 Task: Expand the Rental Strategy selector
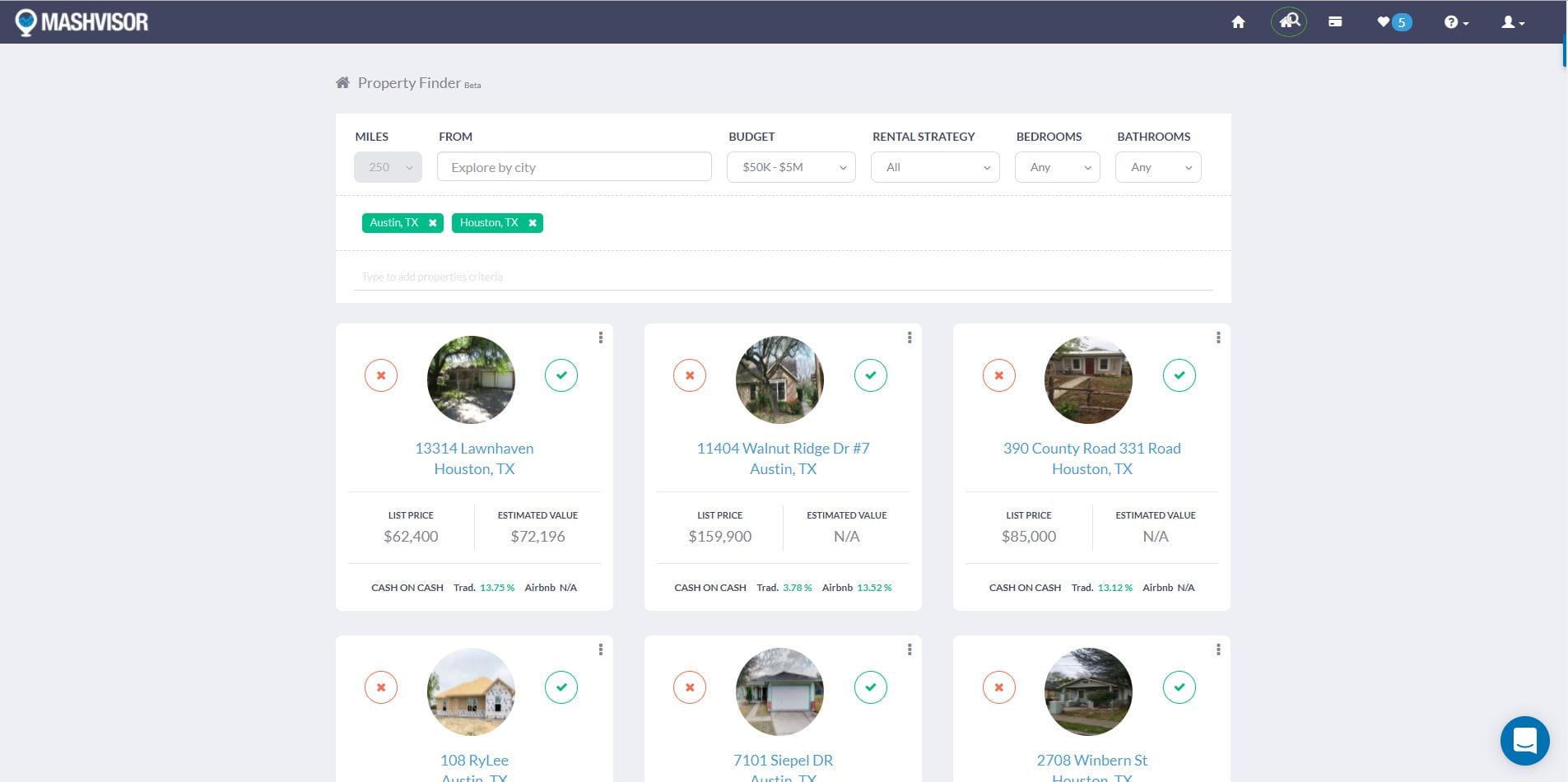(x=934, y=166)
